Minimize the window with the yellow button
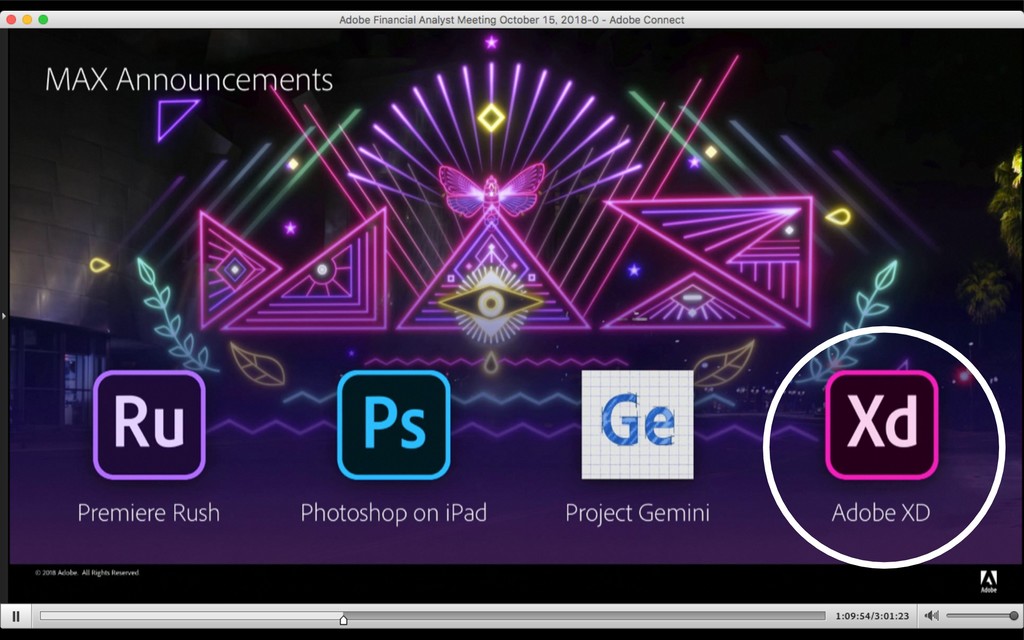 point(27,20)
